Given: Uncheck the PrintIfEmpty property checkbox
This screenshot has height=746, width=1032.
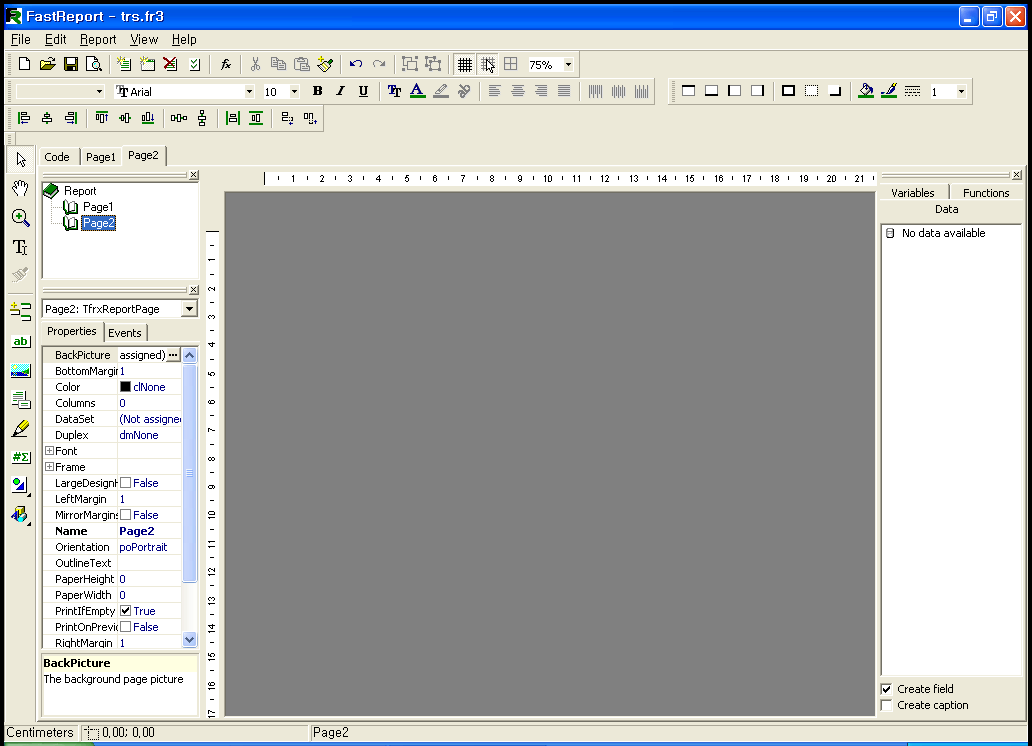Looking at the screenshot, I should (x=126, y=611).
